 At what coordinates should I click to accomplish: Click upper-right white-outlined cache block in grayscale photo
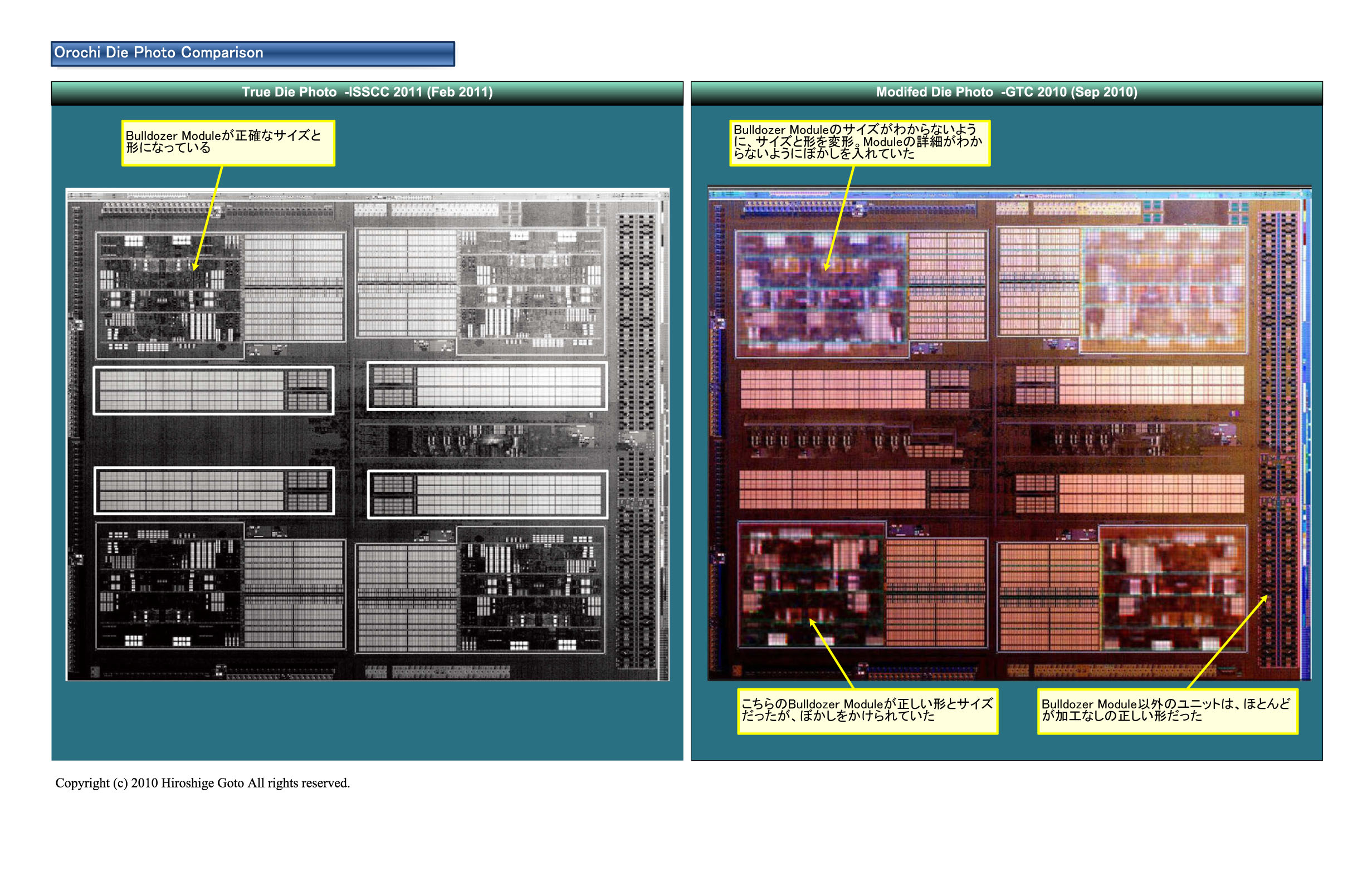click(x=487, y=385)
